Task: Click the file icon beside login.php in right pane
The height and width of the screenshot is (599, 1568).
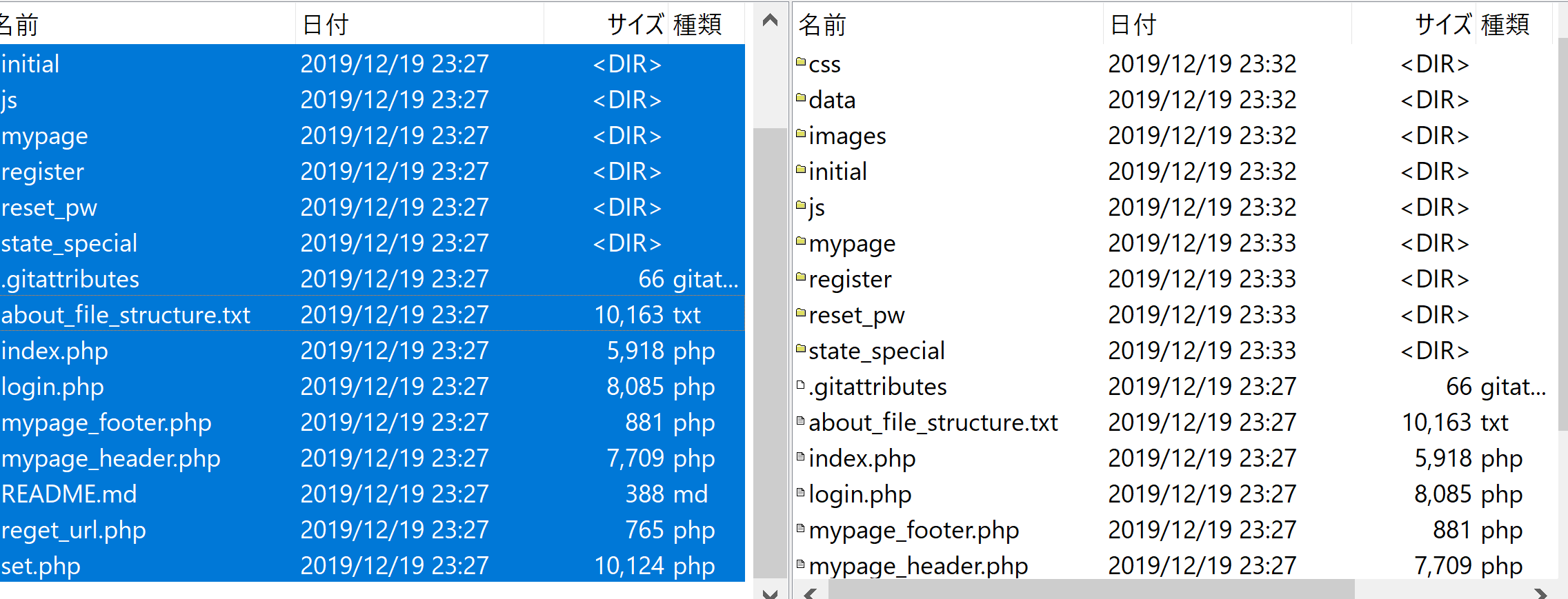Action: pyautogui.click(x=800, y=492)
